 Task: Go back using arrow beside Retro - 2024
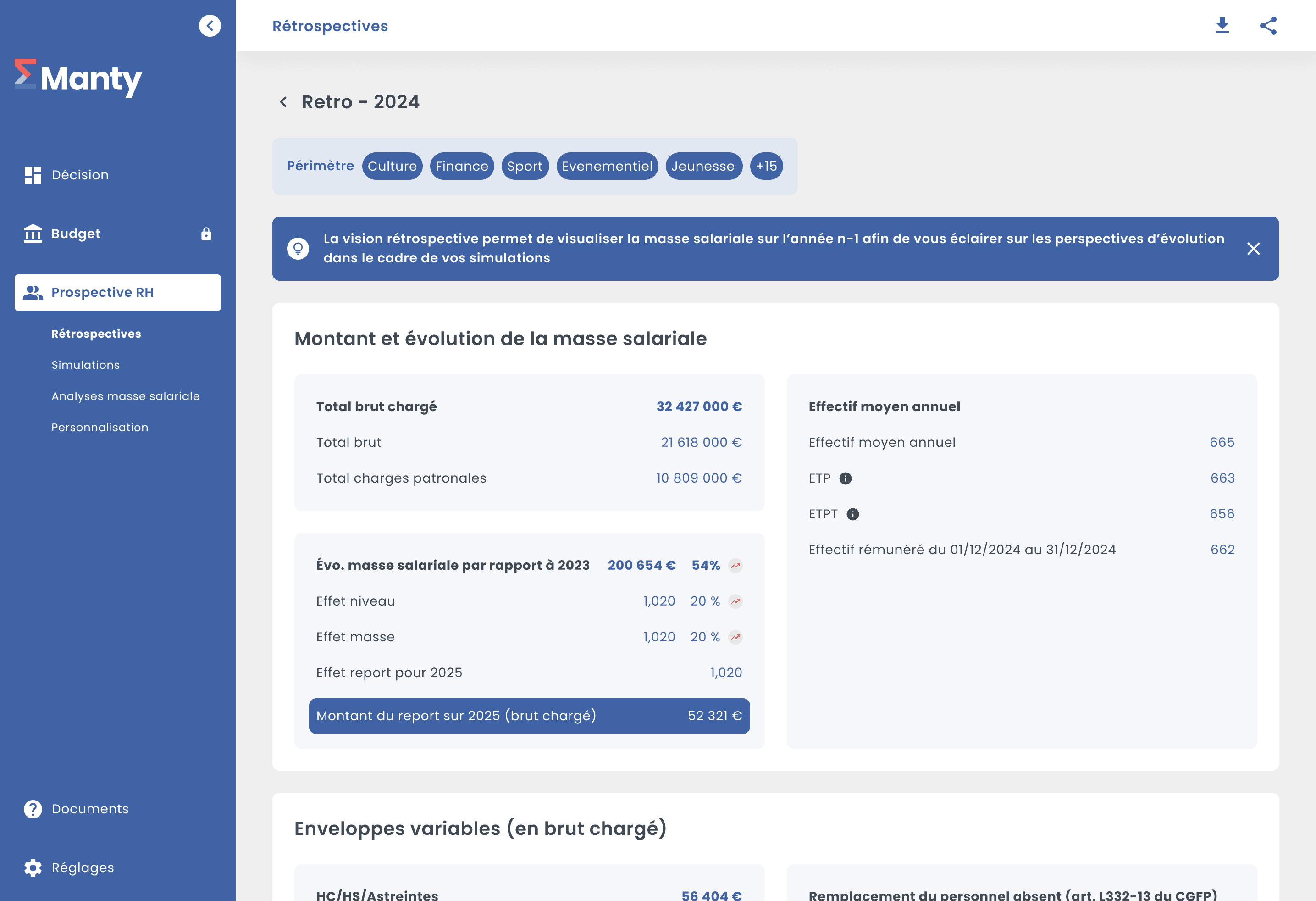point(283,102)
